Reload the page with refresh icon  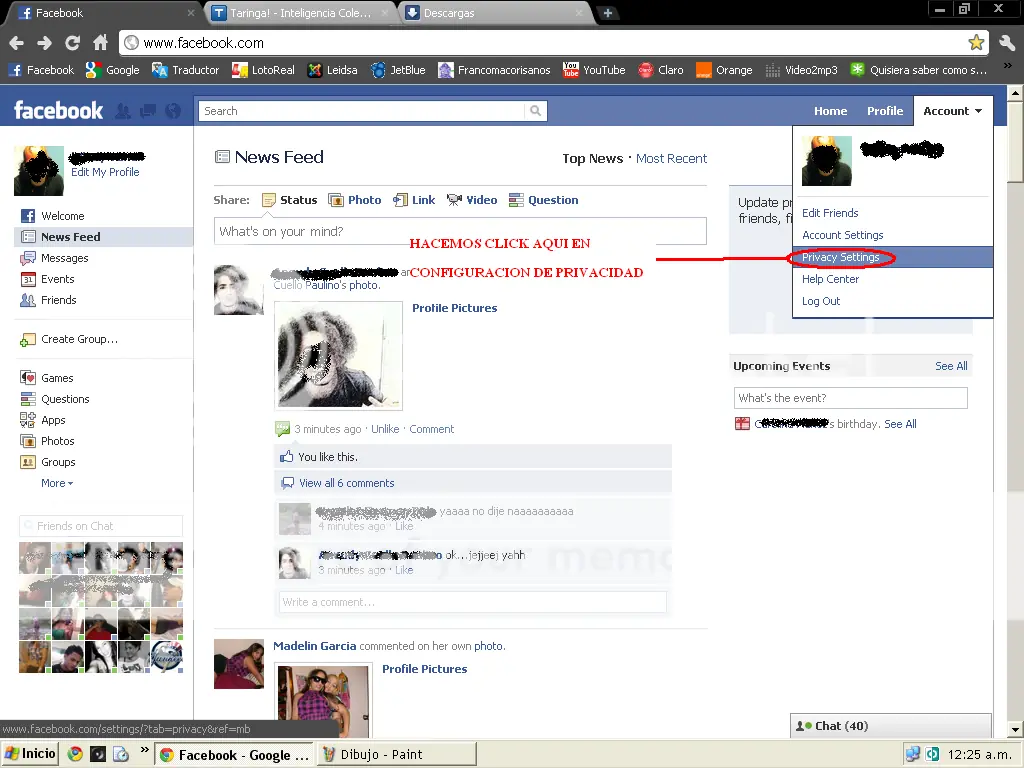(x=72, y=43)
